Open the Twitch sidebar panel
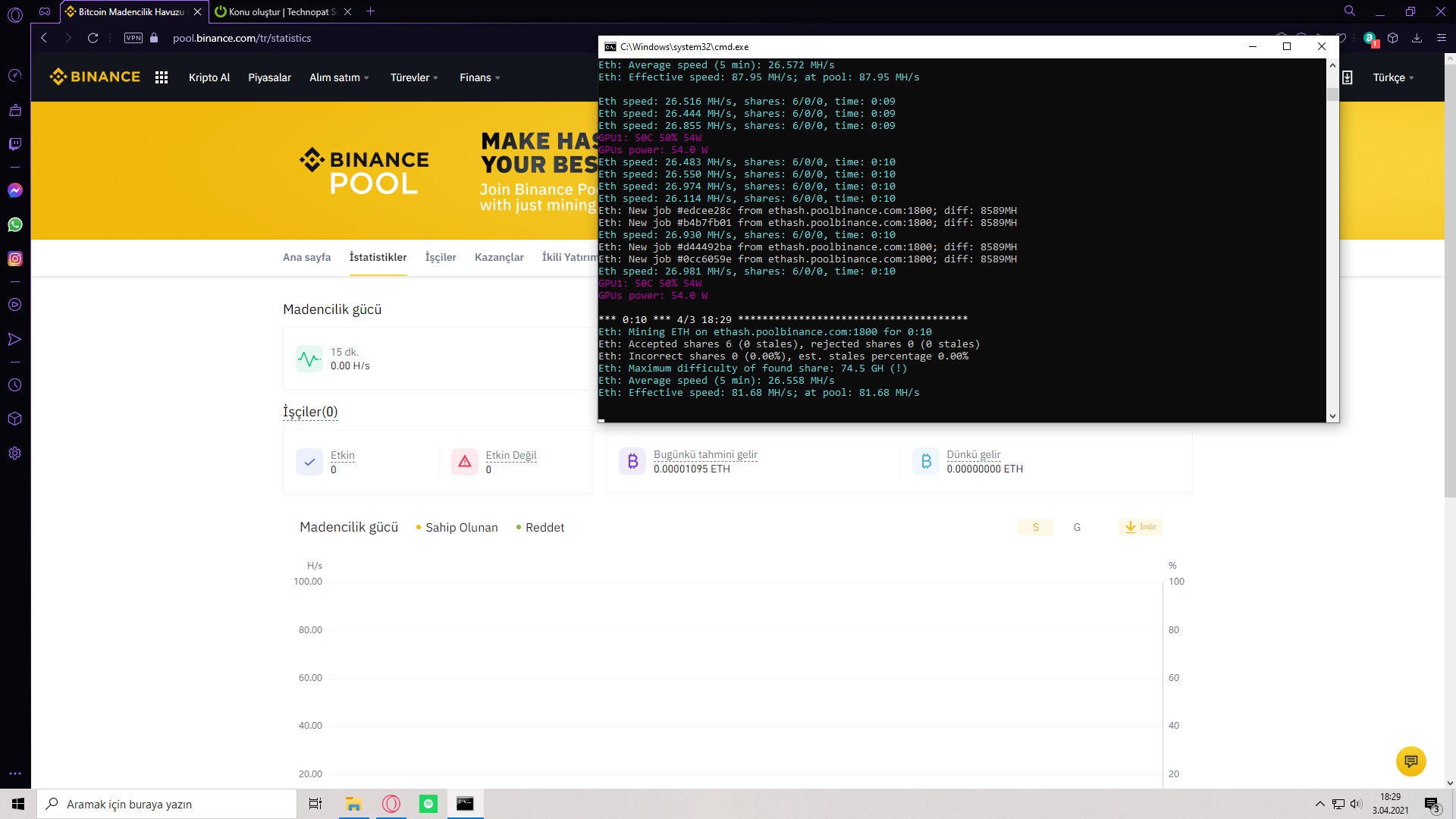This screenshot has height=819, width=1456. click(15, 144)
